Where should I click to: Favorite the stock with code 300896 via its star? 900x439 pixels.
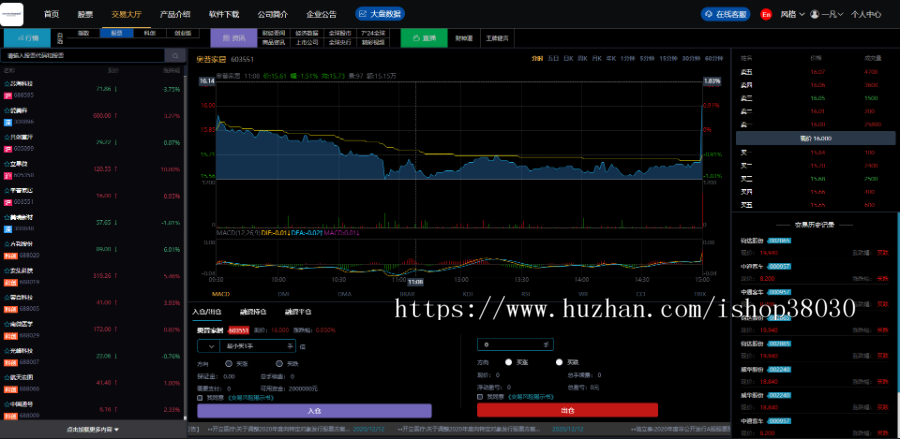pos(7,110)
